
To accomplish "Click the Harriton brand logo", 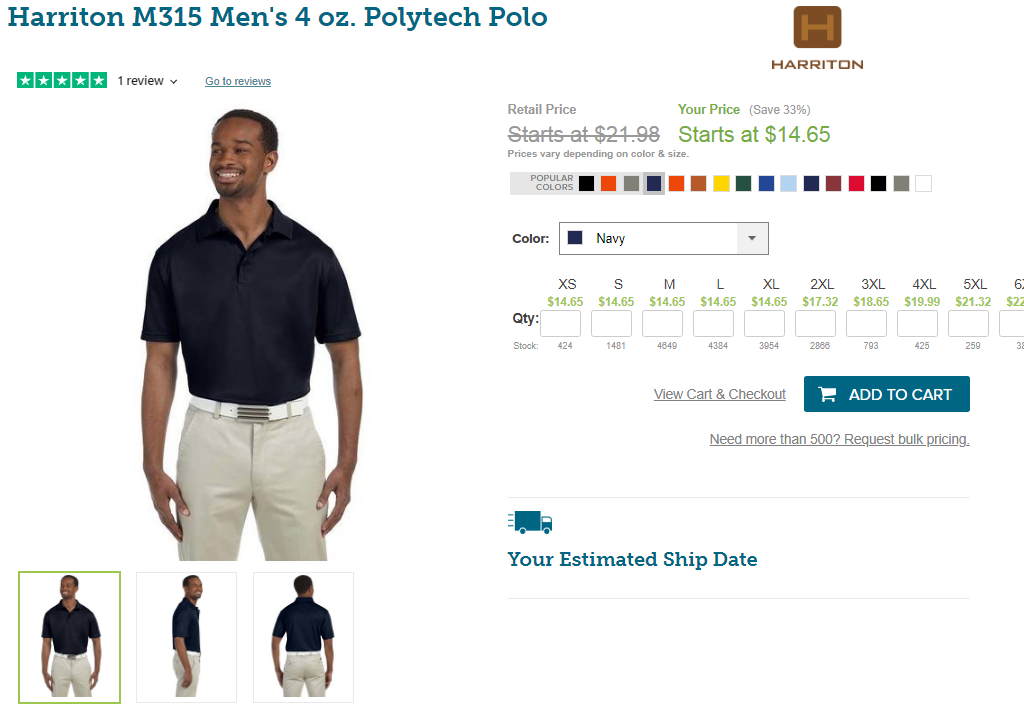I will tap(817, 38).
